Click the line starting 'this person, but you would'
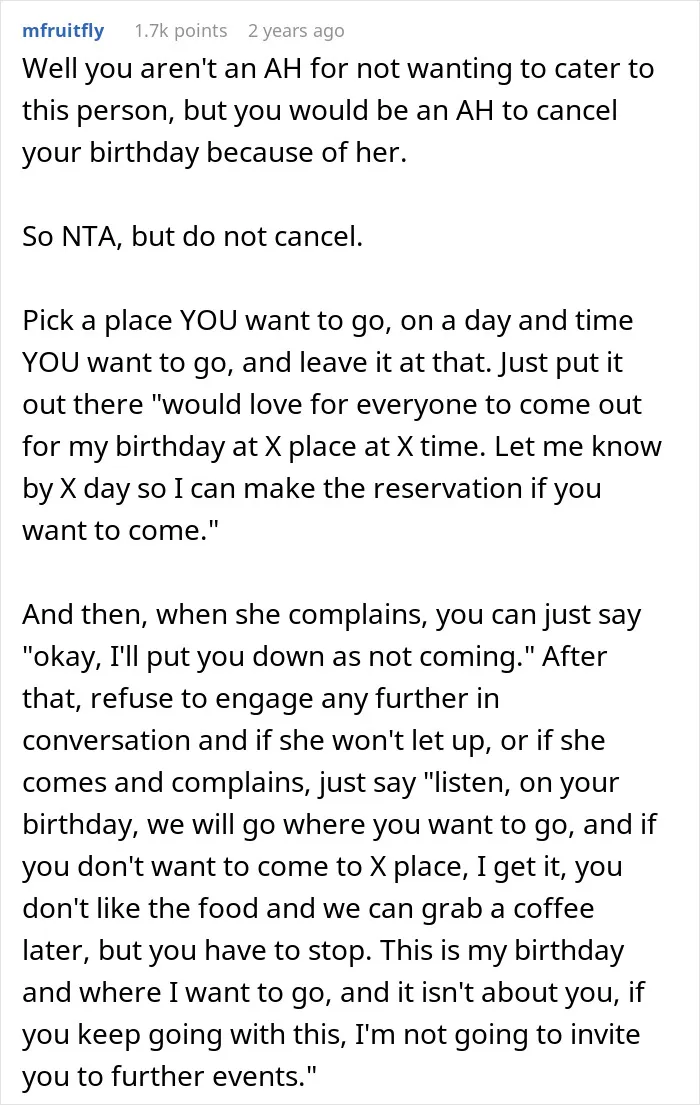700x1105 pixels. coord(319,110)
